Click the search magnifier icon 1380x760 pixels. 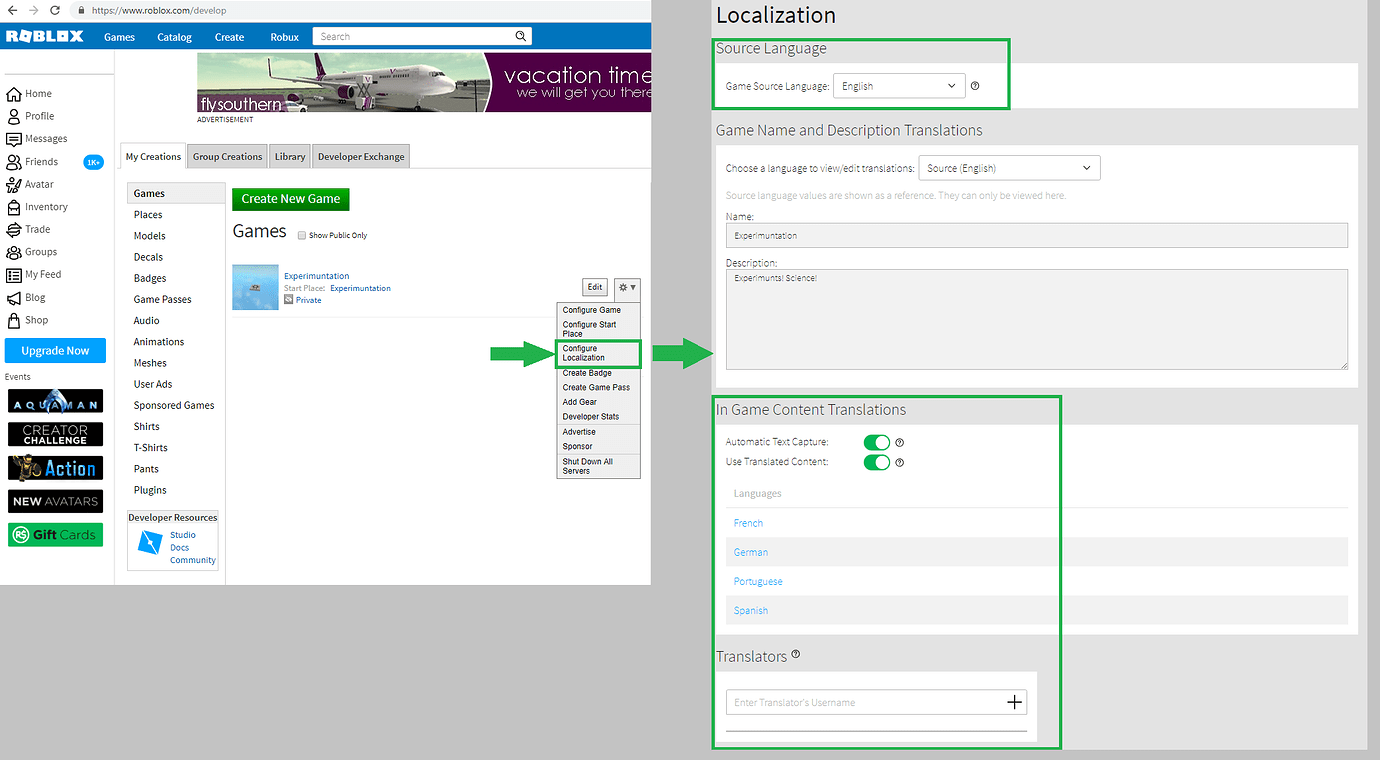(x=521, y=36)
